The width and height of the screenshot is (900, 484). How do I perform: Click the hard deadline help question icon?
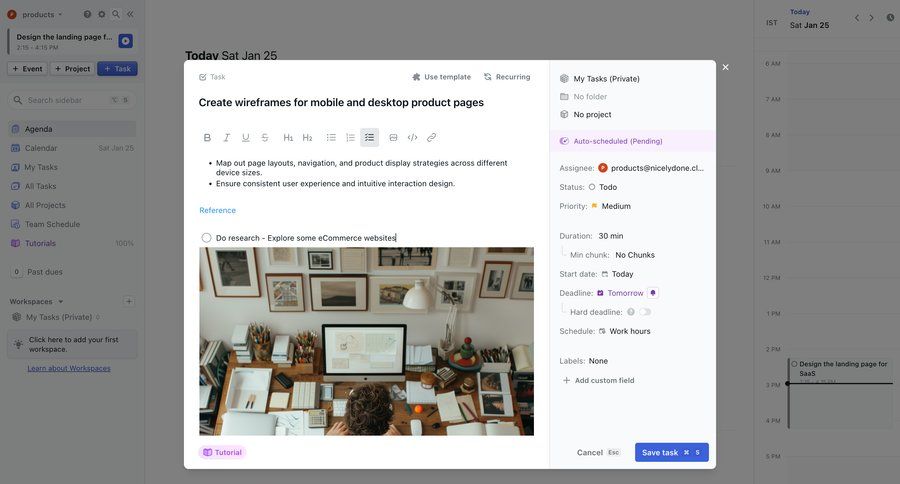click(631, 312)
